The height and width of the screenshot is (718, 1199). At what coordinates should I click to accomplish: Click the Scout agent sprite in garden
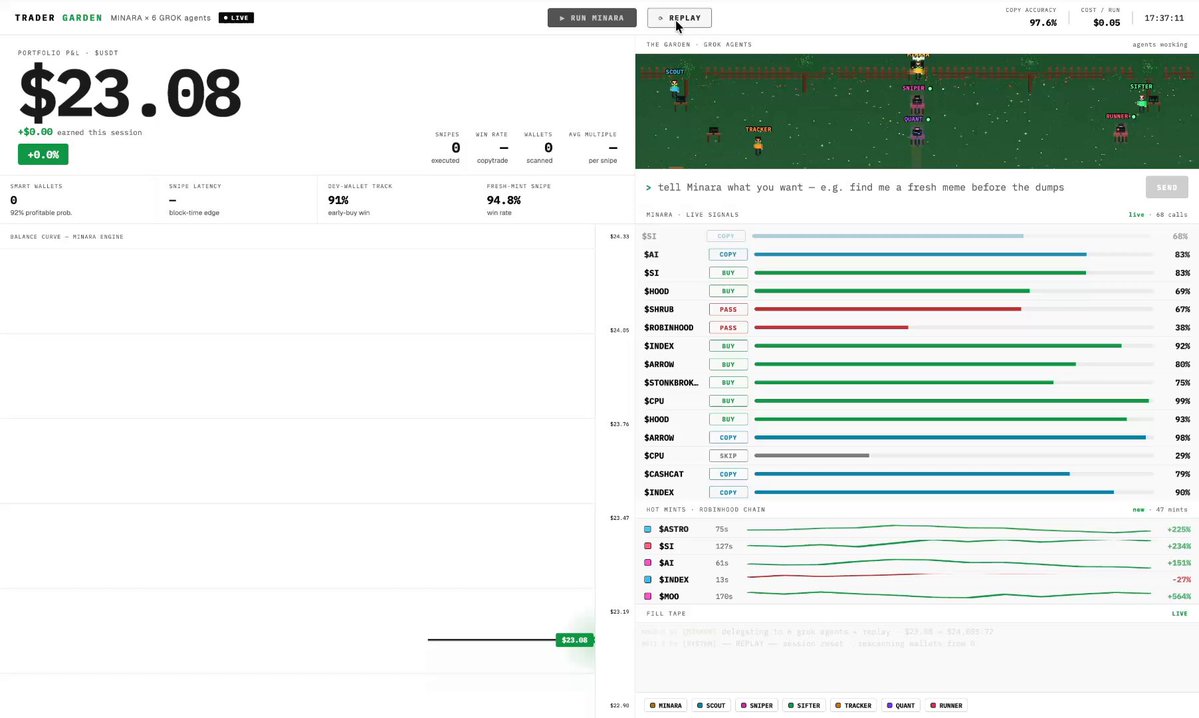(674, 88)
